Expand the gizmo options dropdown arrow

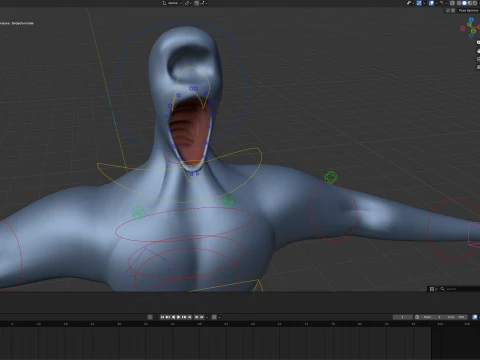(424, 3)
